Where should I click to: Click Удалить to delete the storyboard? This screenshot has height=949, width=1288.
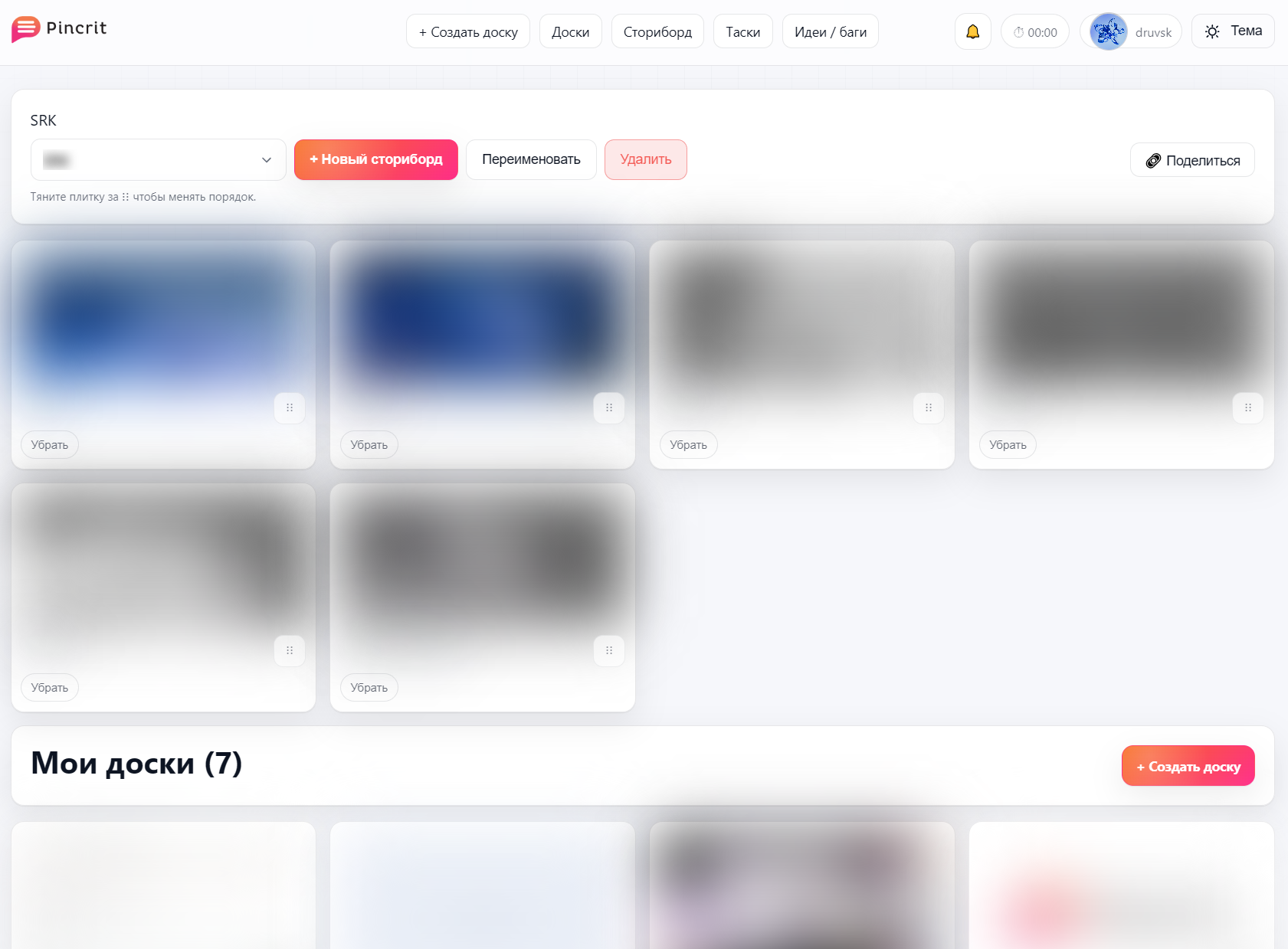(x=645, y=159)
